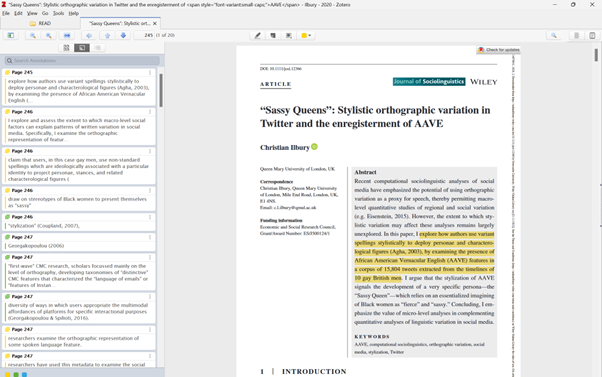Click the page number field 245
This screenshot has width=602, height=377.
click(x=144, y=35)
